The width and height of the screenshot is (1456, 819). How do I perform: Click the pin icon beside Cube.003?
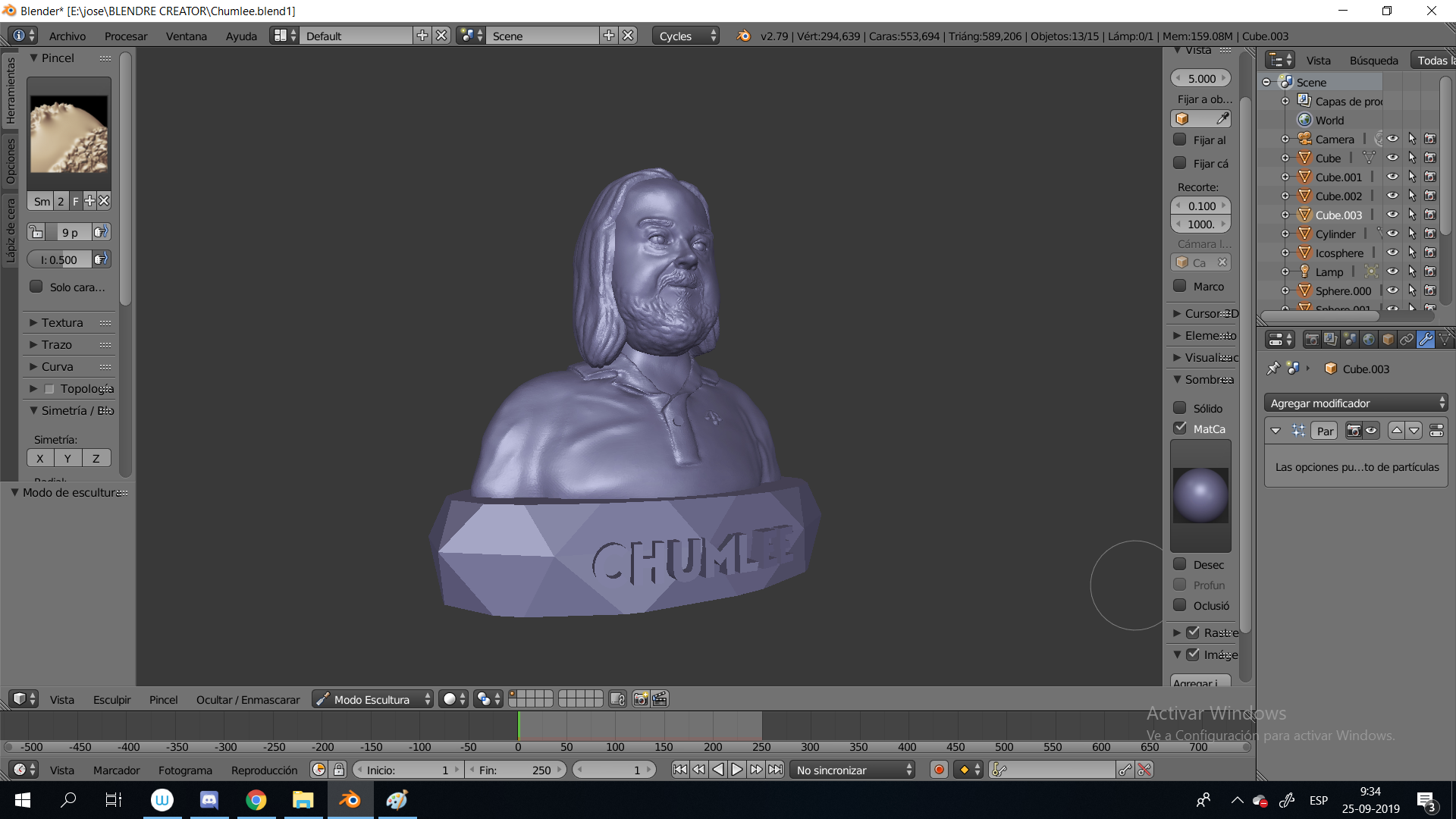1273,369
